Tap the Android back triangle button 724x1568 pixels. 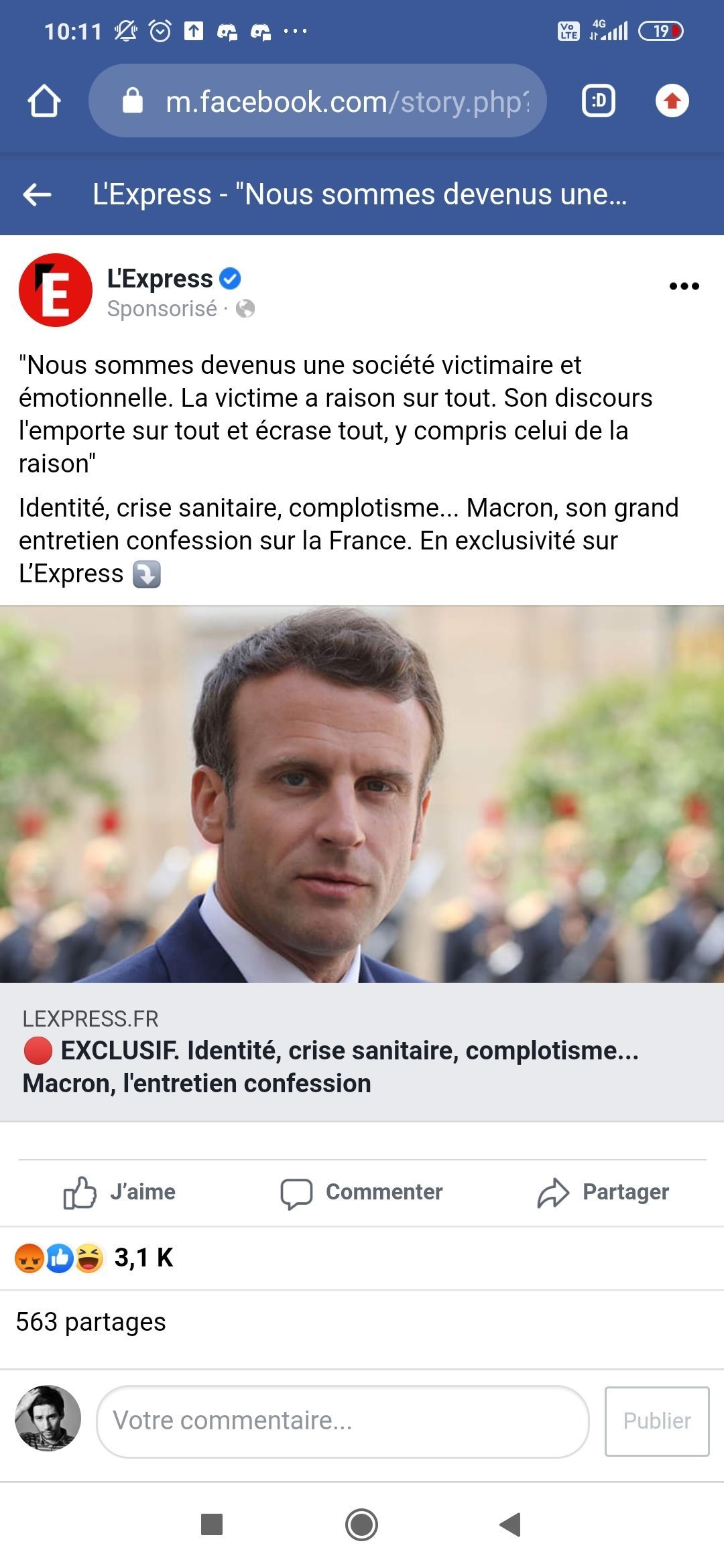tap(510, 1524)
